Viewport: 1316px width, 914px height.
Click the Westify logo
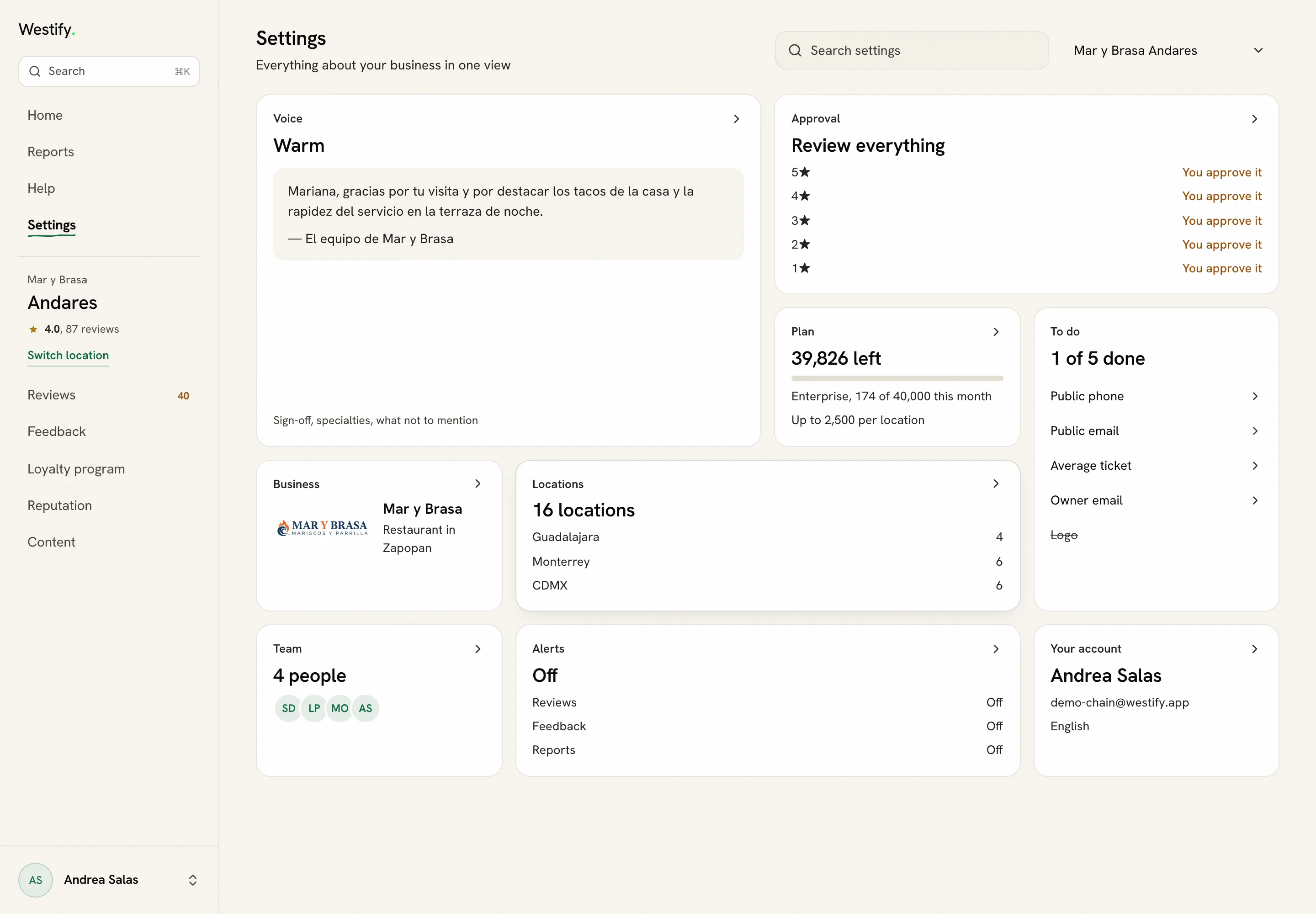point(47,29)
